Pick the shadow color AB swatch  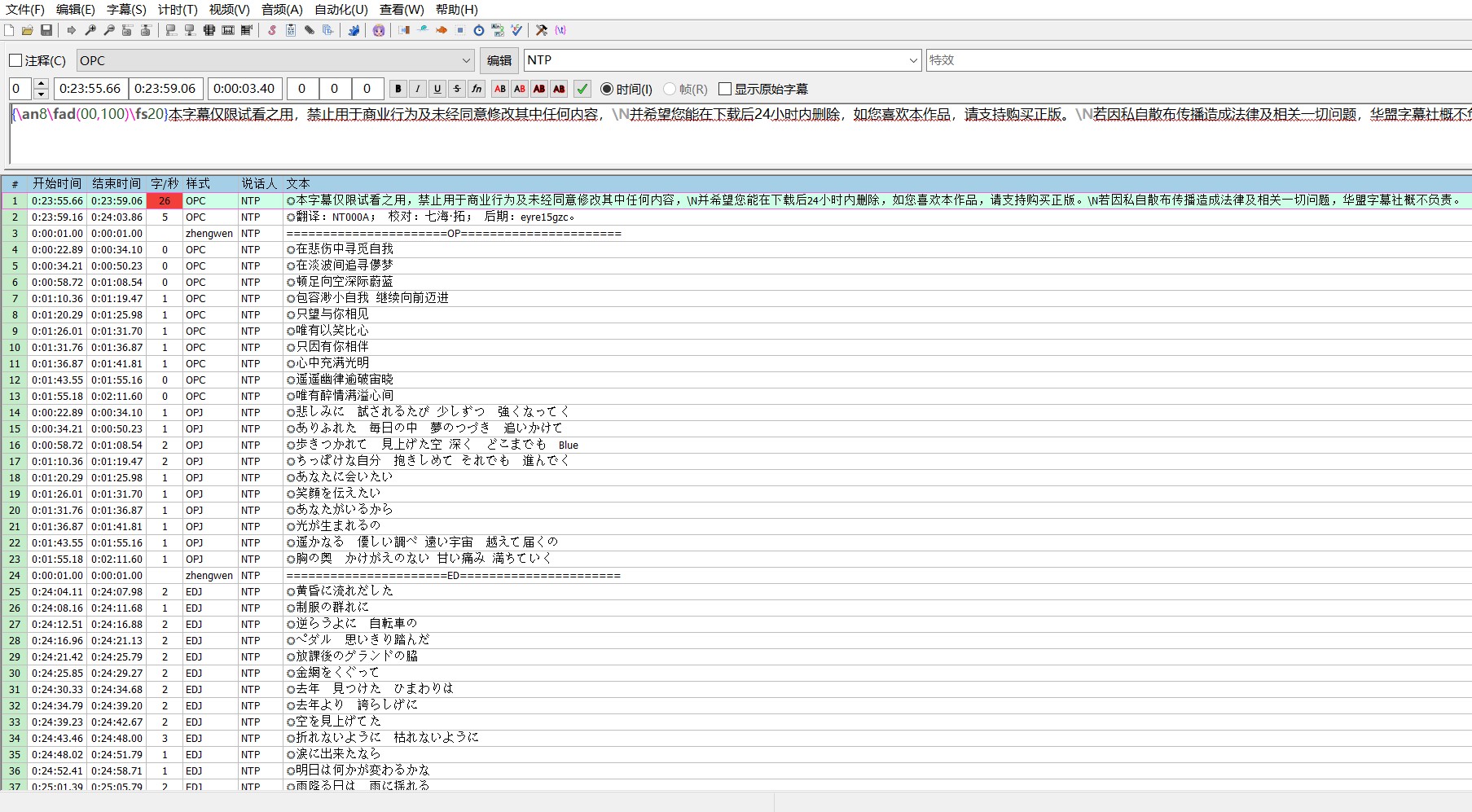click(559, 89)
